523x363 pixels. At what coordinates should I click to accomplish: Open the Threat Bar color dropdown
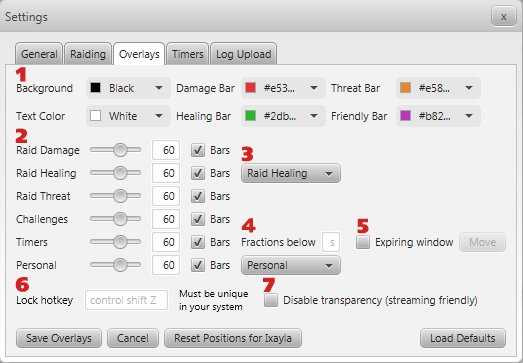pyautogui.click(x=438, y=88)
